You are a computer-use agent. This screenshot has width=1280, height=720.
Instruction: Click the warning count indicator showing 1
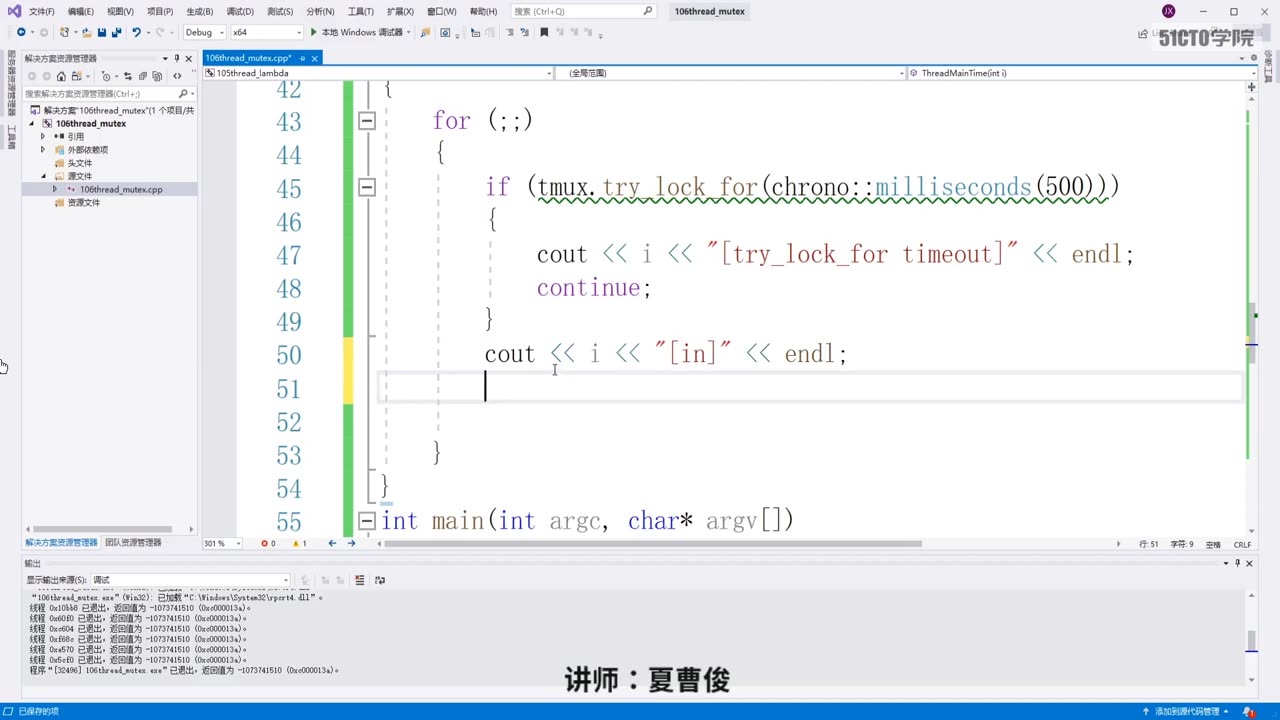[298, 544]
